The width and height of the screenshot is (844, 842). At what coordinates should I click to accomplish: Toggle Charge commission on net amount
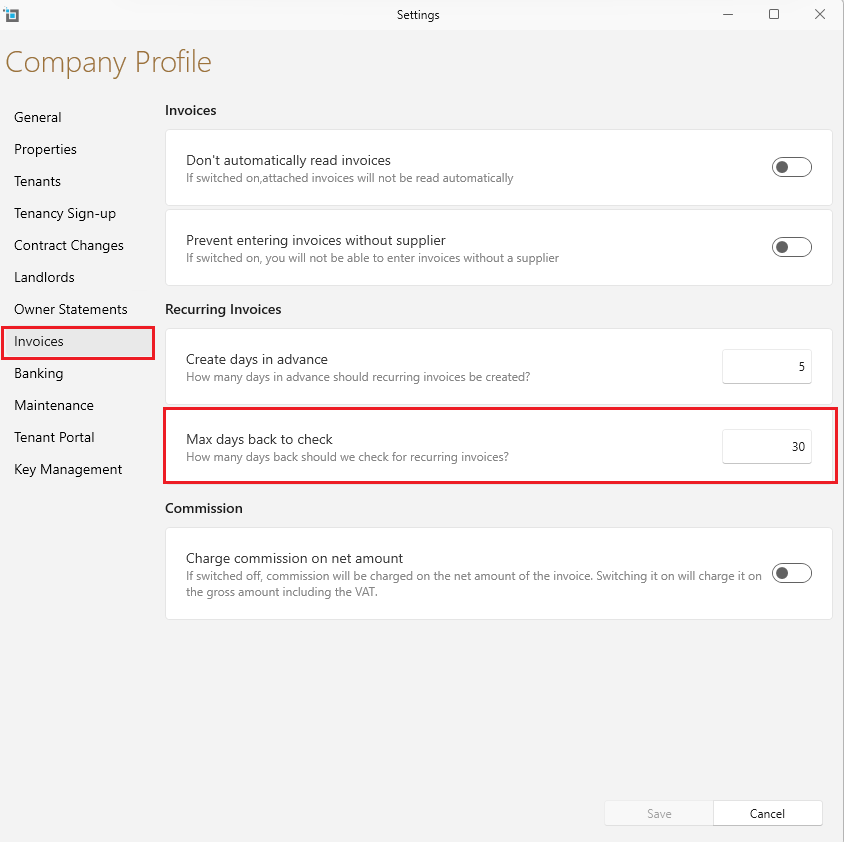[x=791, y=573]
